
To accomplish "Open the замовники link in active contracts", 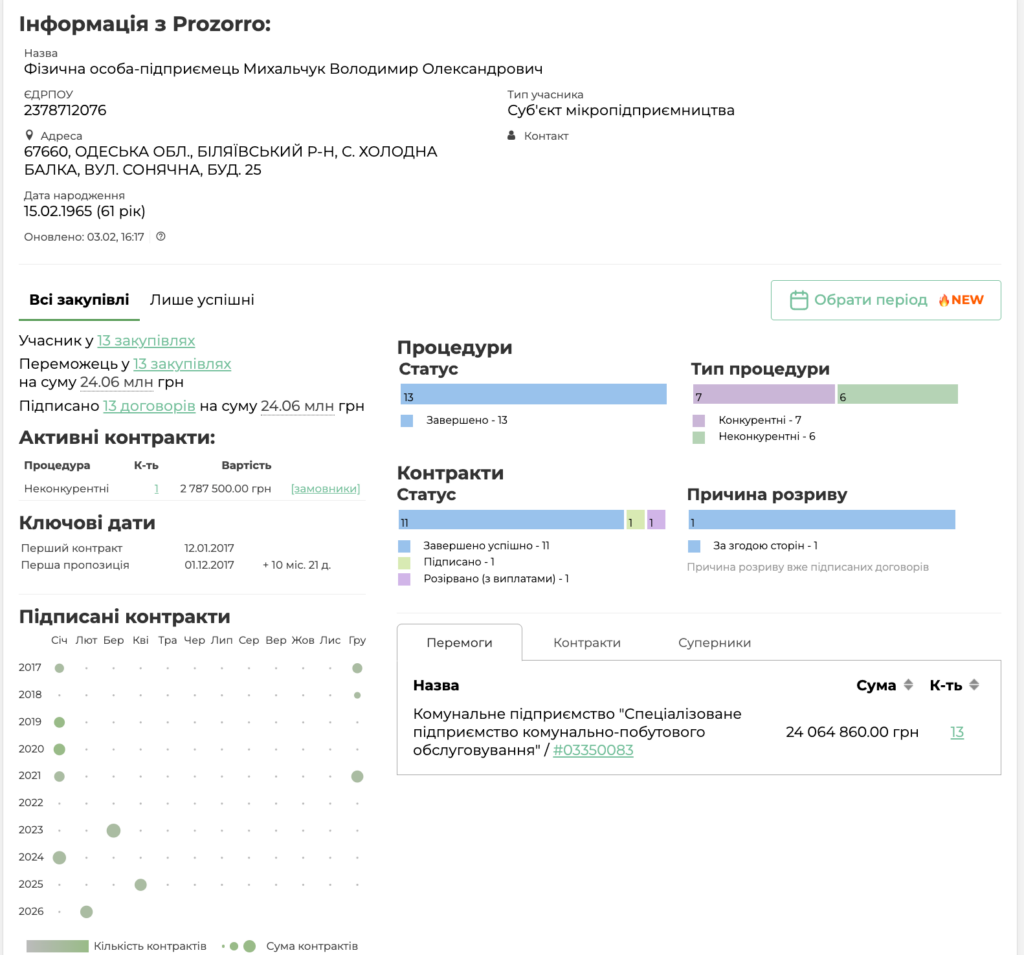I will (325, 489).
